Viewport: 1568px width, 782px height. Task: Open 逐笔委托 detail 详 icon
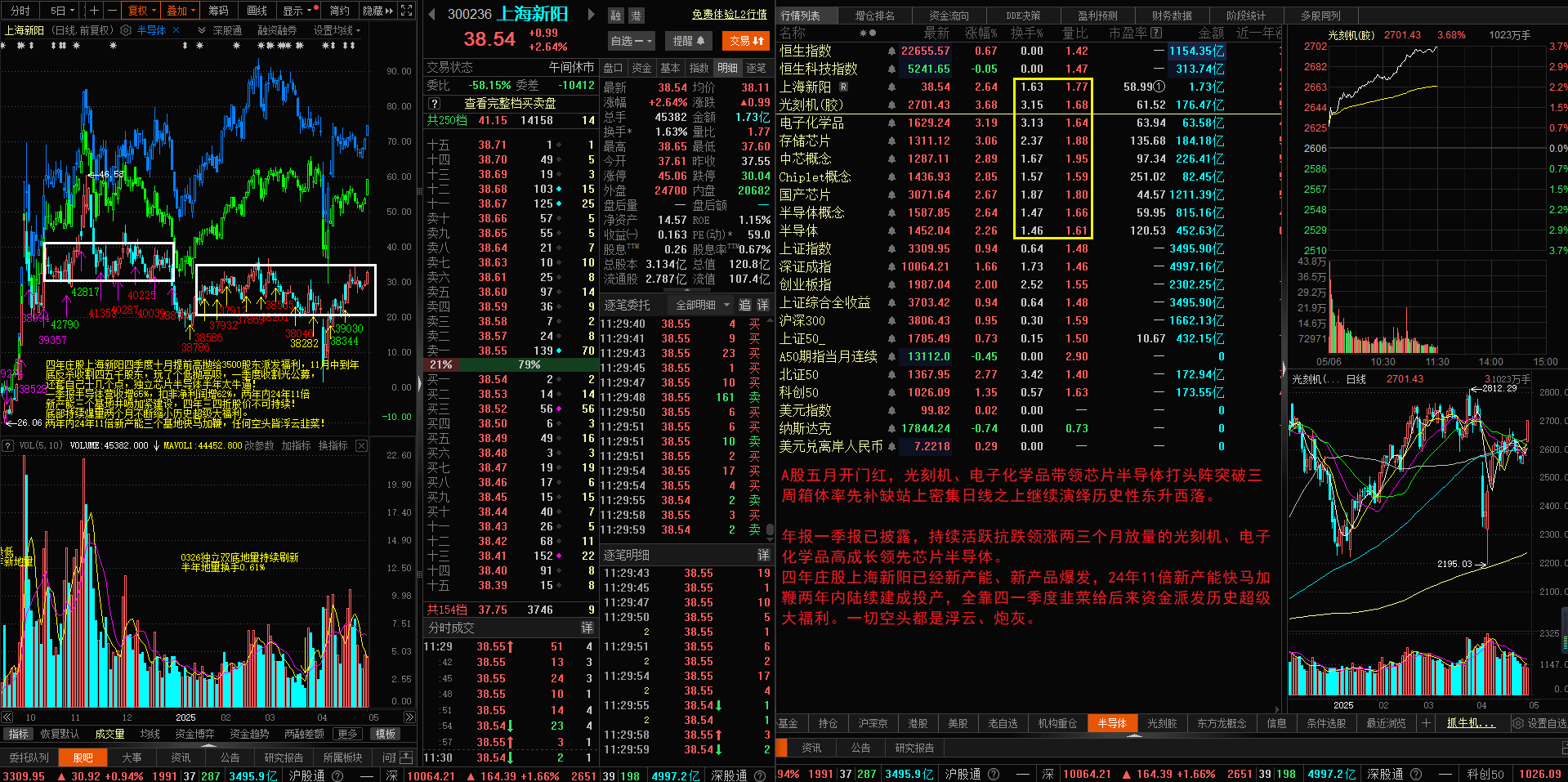(x=762, y=305)
